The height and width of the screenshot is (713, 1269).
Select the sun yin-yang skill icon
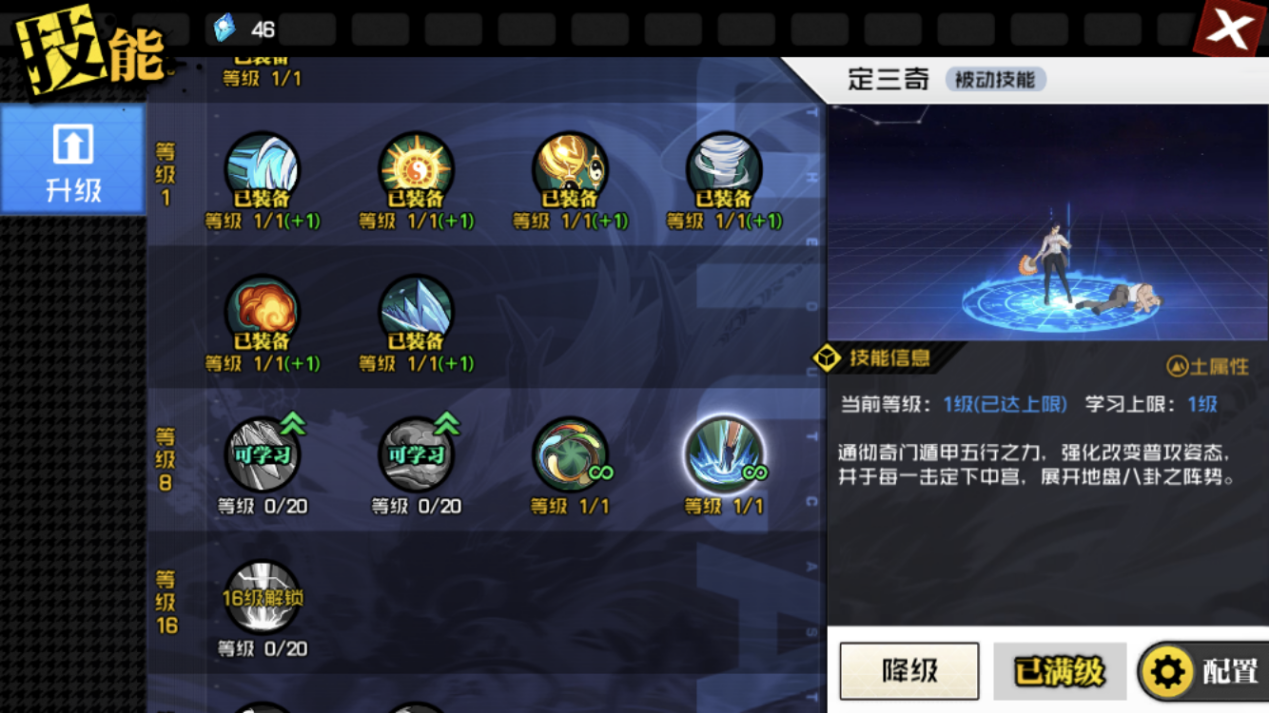click(x=416, y=169)
